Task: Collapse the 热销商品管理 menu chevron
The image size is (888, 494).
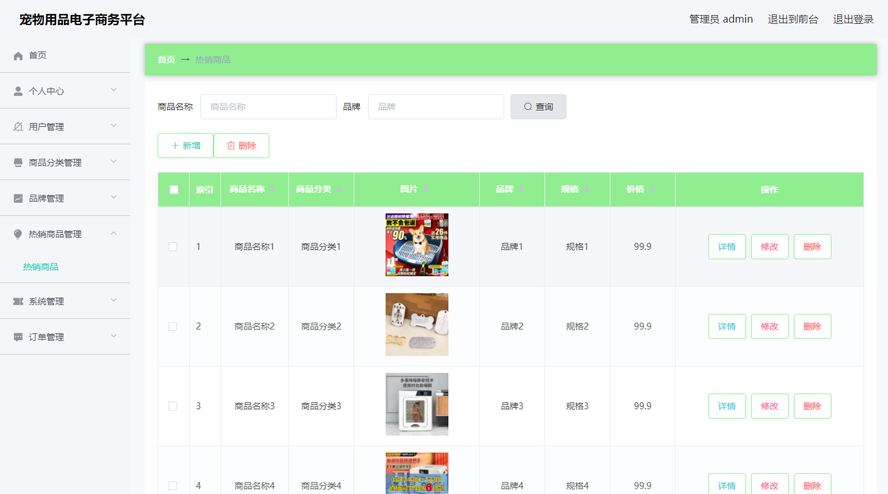Action: 113,233
